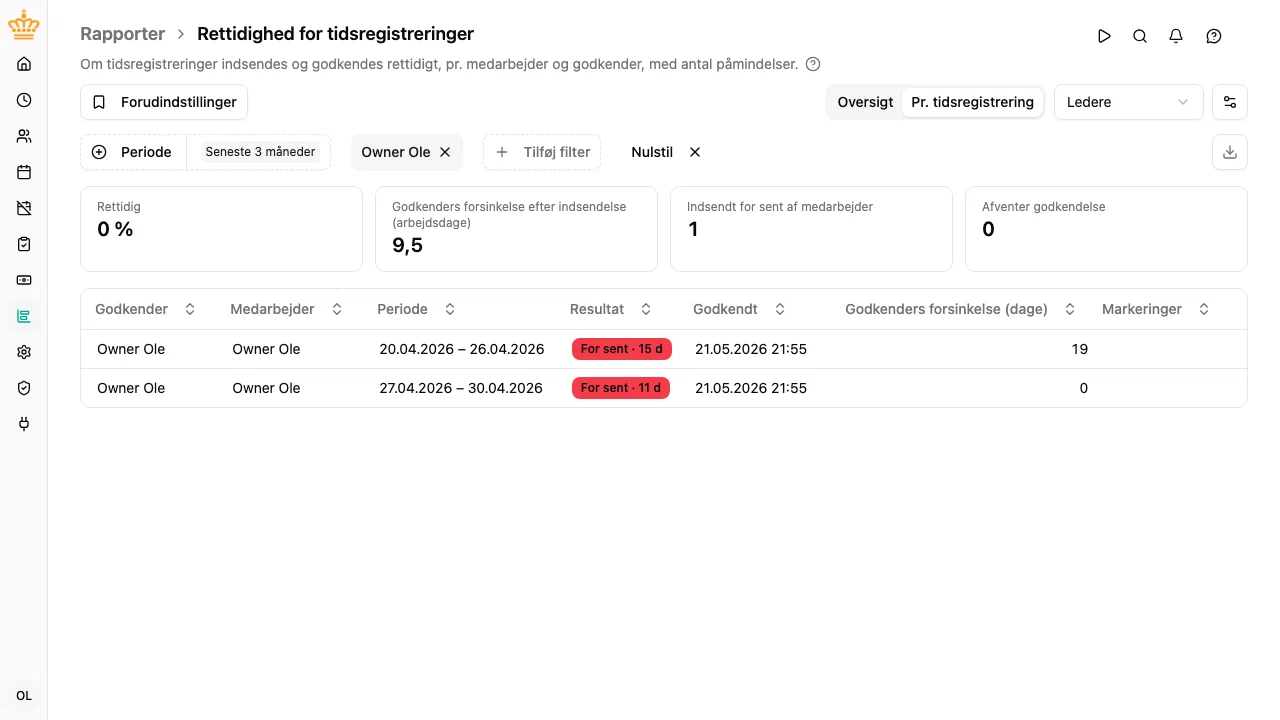Click the For sent · 11 d badge
This screenshot has height=720, width=1280.
[x=621, y=388]
